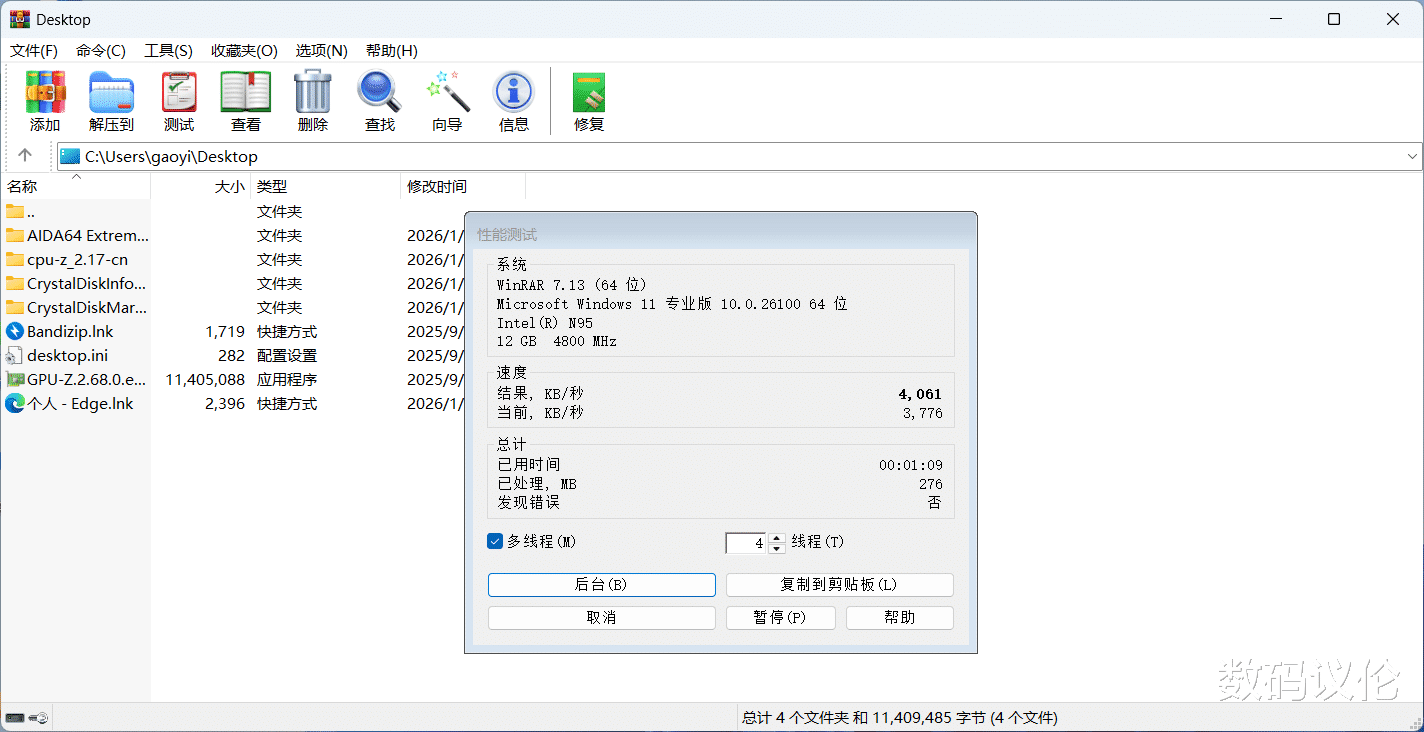Click the type cell "应用程序"

click(x=287, y=379)
